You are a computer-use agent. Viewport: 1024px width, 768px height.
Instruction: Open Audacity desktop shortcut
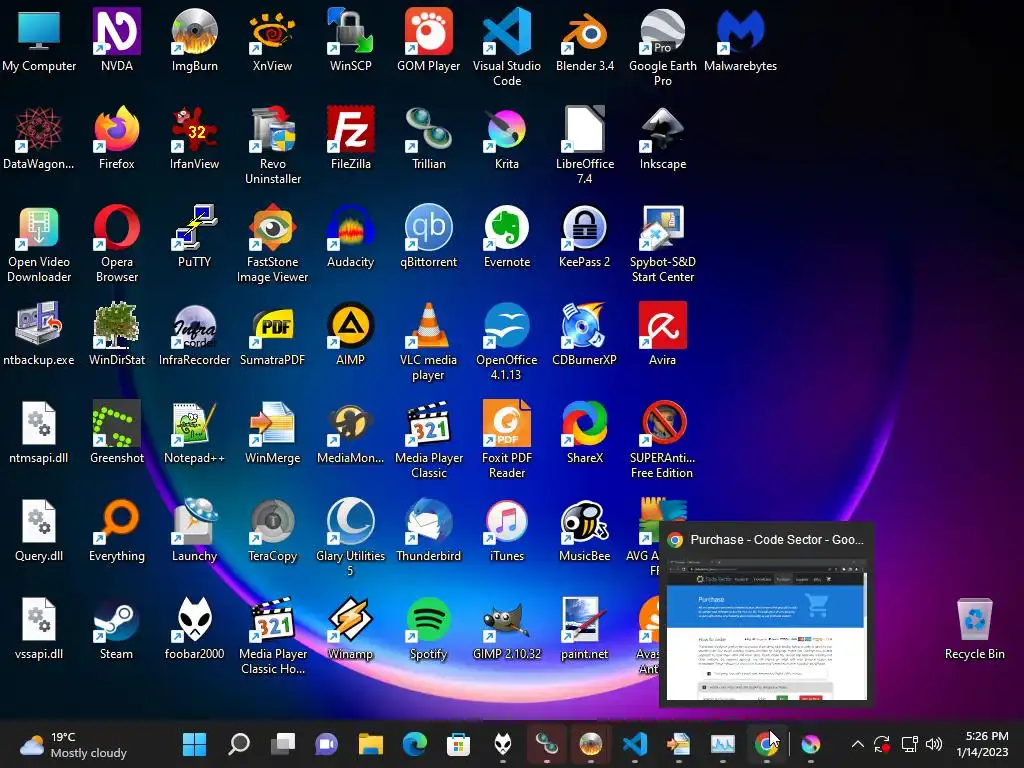click(351, 236)
